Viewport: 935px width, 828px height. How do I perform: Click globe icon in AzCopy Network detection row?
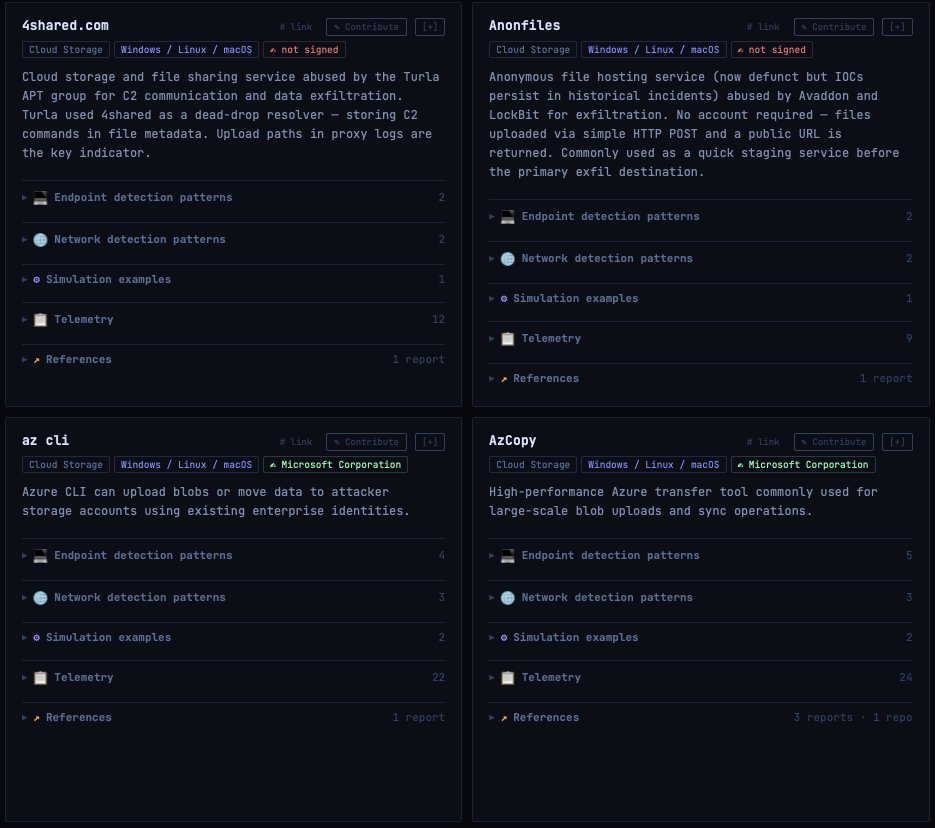507,597
